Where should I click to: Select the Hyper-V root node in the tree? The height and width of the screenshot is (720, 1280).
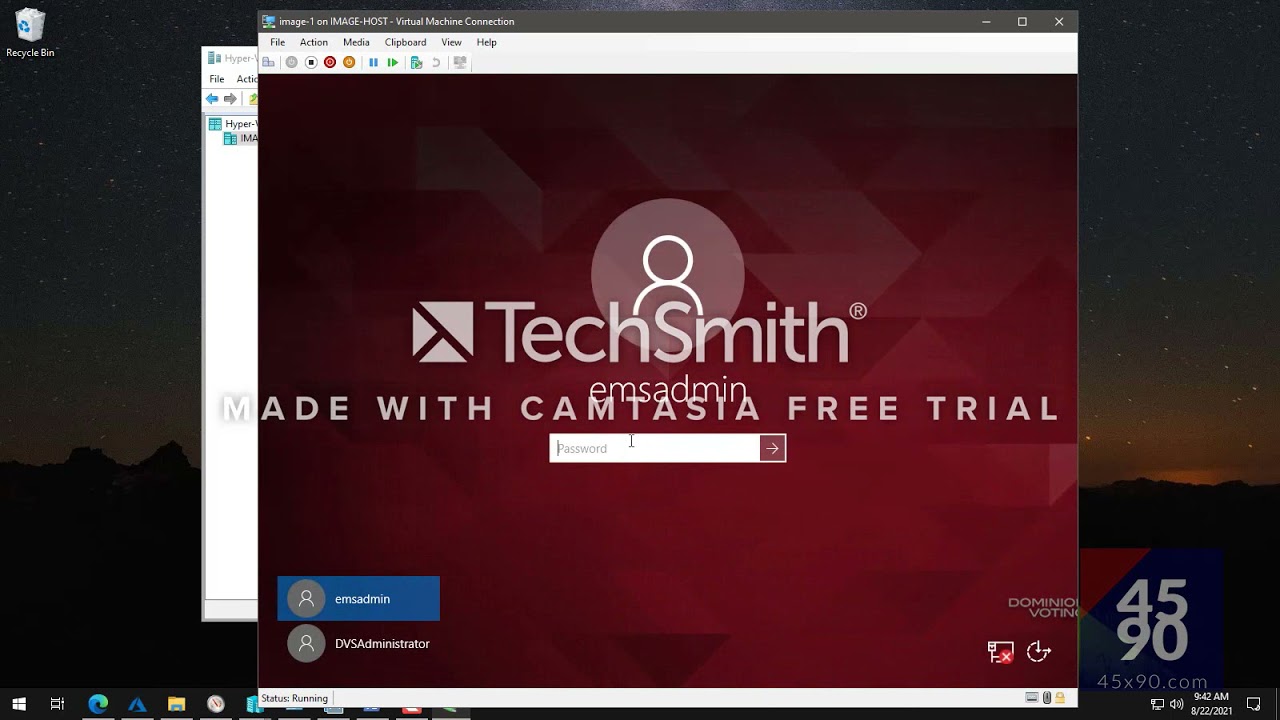pos(232,124)
